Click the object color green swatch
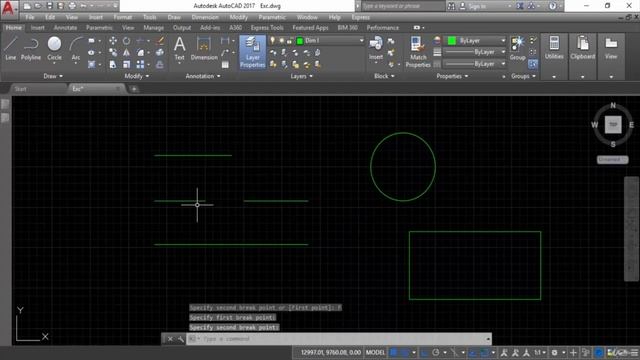 pos(452,40)
